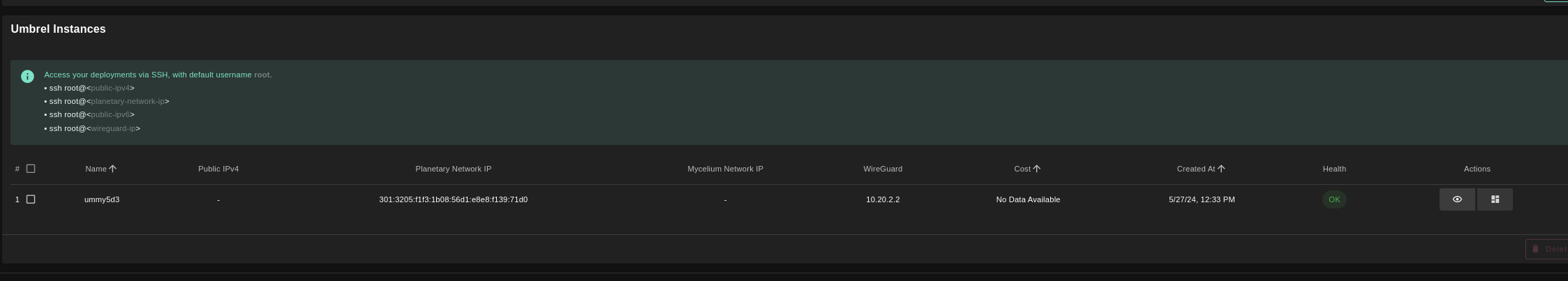Click the WireGuard IP 10.20.2.2
The image size is (1568, 281).
click(x=883, y=199)
